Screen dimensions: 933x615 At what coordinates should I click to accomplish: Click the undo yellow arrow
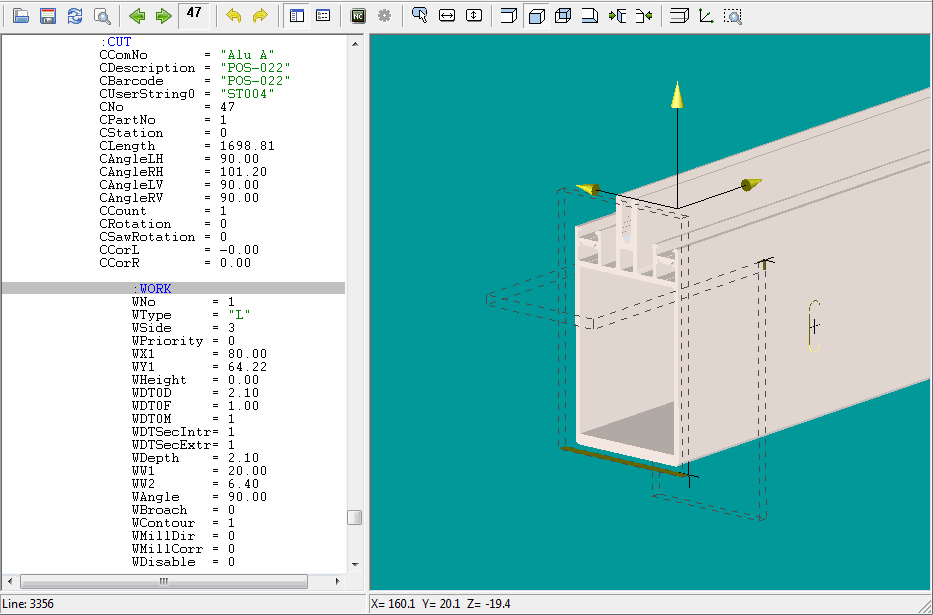click(x=233, y=16)
